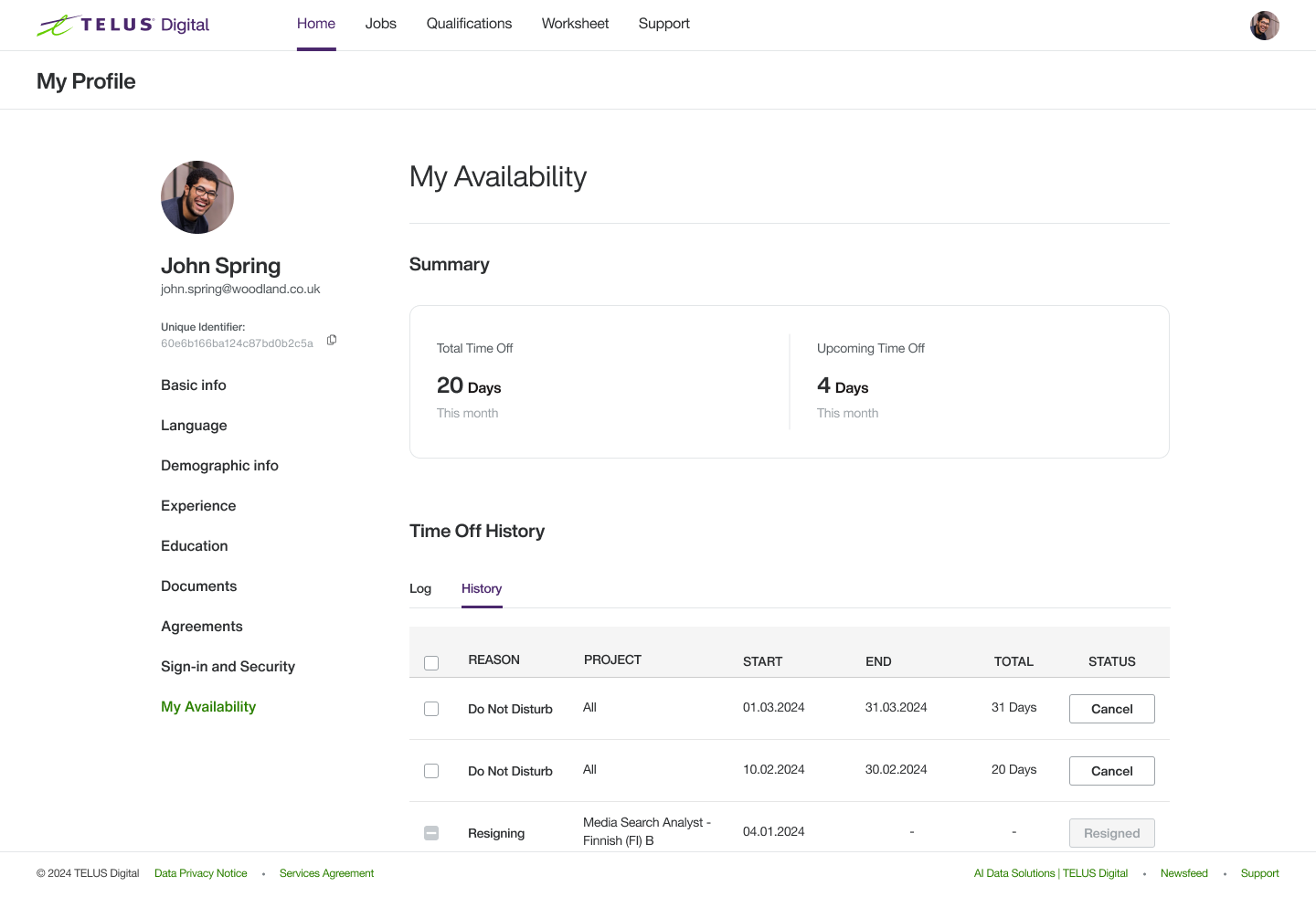Cancel the 20-day Do Not Disturb request
Screen dimensions: 1316x897
[1111, 770]
